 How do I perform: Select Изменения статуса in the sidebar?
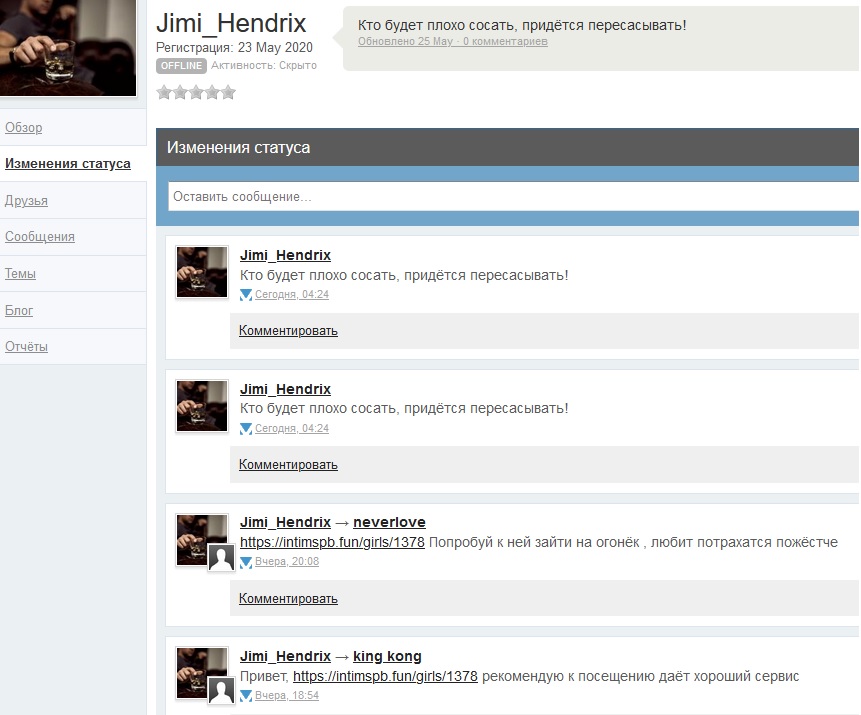click(68, 164)
